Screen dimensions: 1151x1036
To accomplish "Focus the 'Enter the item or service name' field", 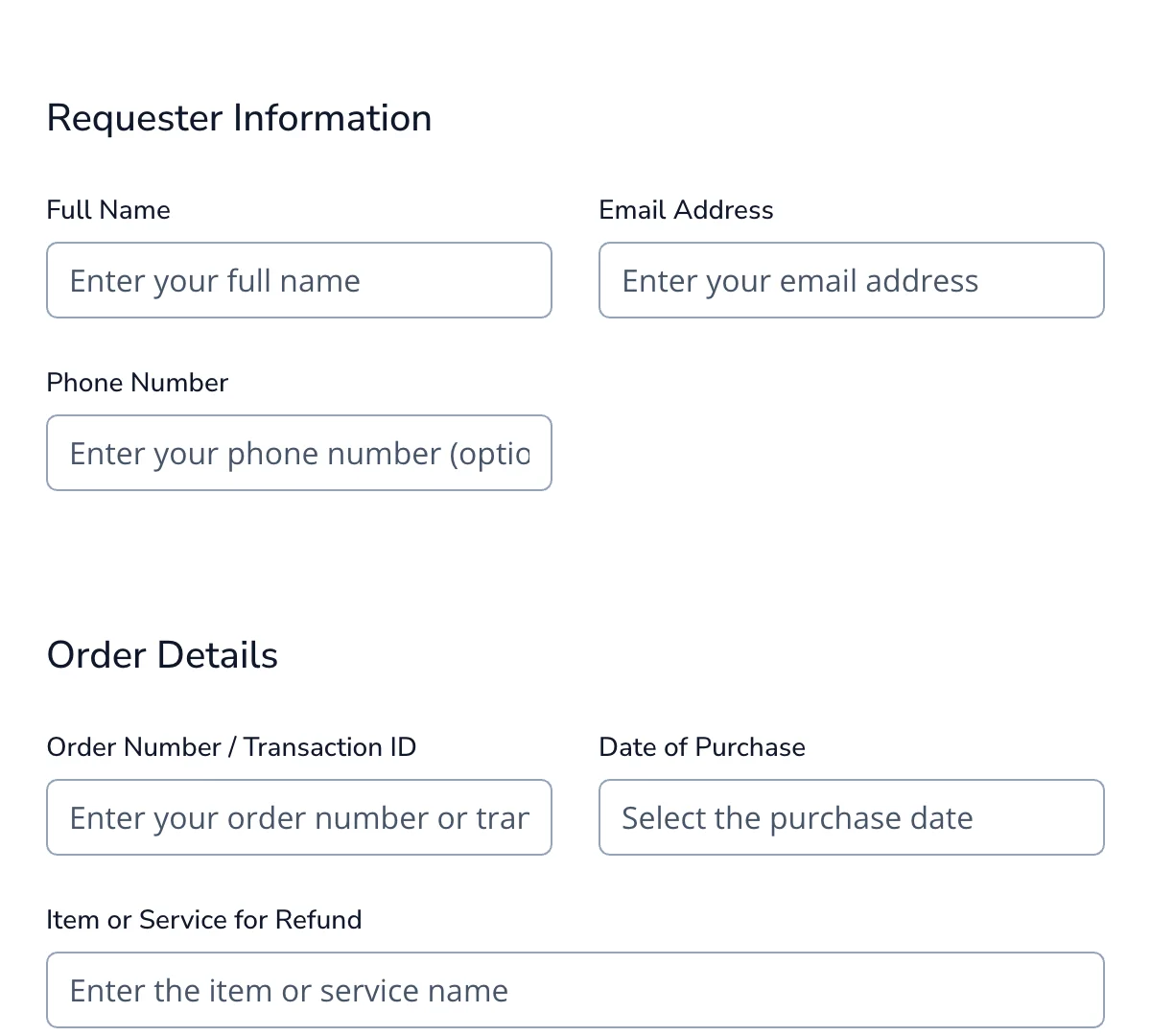I will pyautogui.click(x=575, y=989).
